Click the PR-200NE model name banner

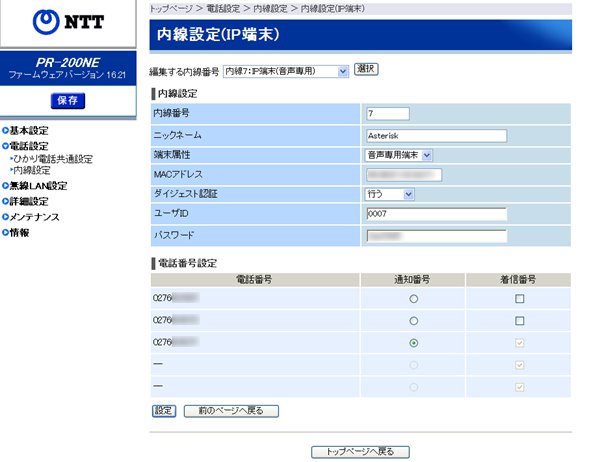click(68, 63)
